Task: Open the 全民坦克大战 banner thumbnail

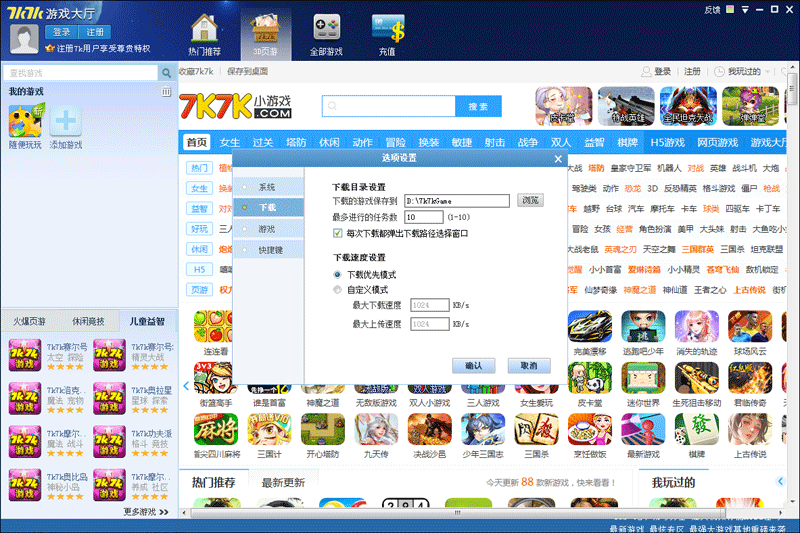Action: coord(688,106)
